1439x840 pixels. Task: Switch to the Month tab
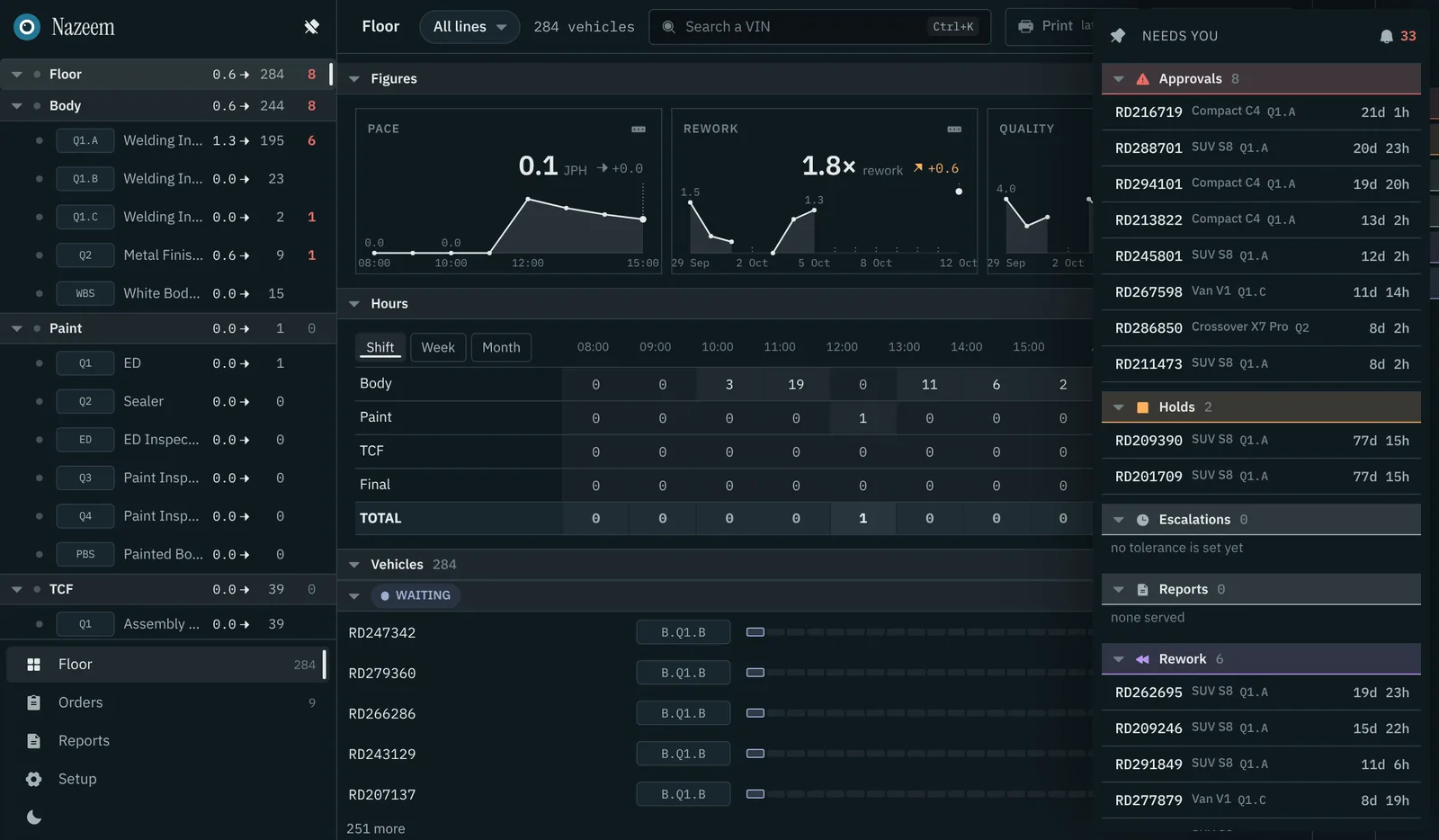click(501, 347)
